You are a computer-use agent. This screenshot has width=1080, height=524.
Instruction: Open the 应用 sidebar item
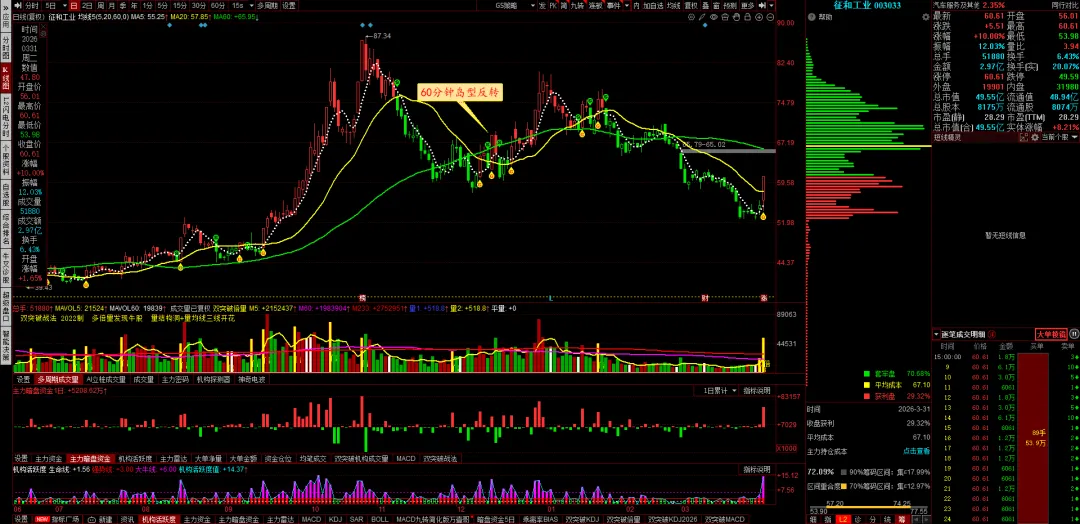[x=5, y=19]
